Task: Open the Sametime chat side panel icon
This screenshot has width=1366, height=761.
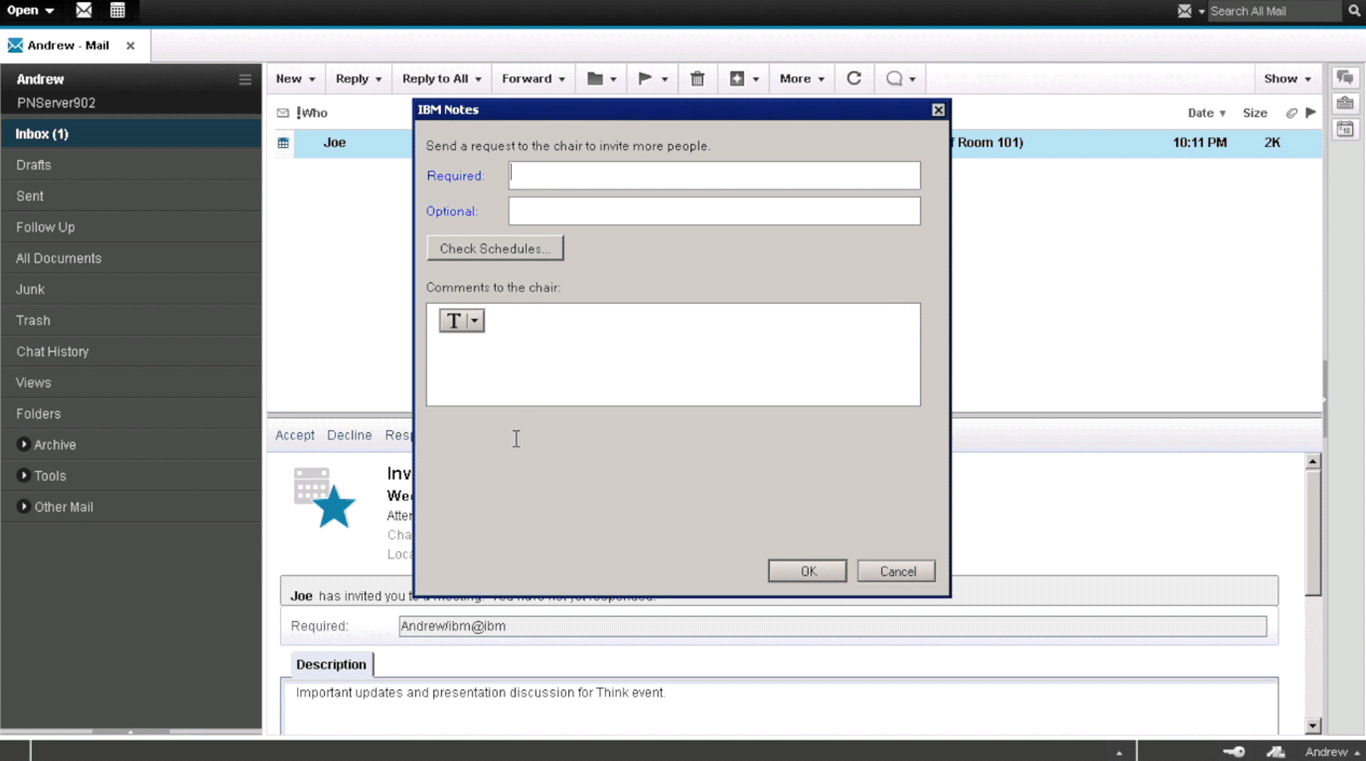Action: pos(1345,78)
